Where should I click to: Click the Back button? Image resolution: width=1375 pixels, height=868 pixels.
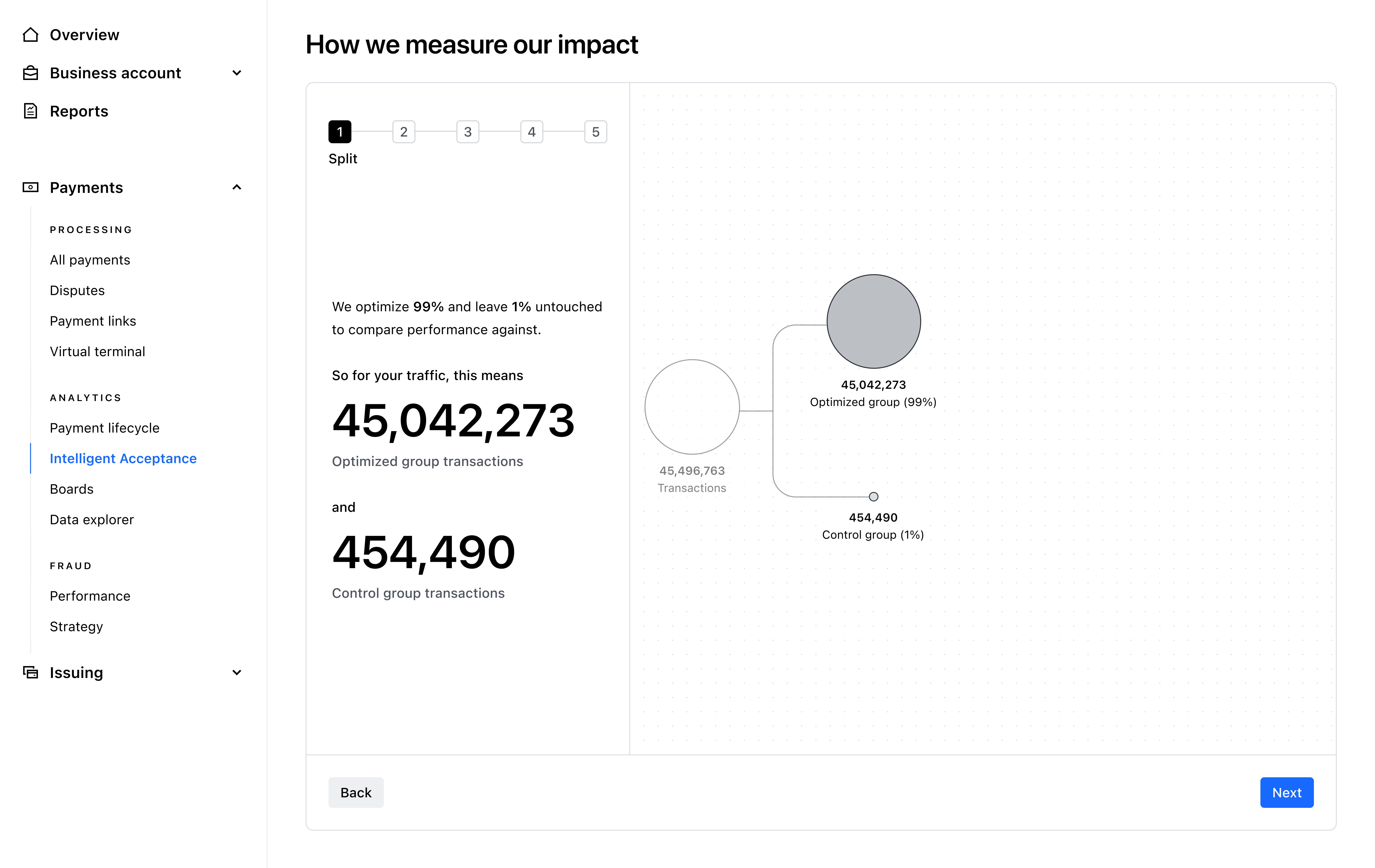(x=356, y=792)
